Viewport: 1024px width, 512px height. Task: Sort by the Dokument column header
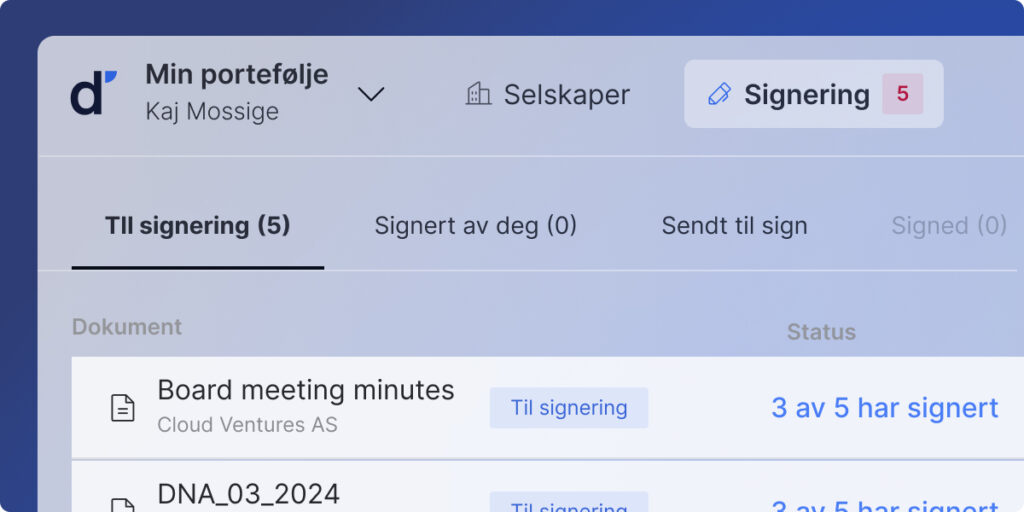(127, 327)
